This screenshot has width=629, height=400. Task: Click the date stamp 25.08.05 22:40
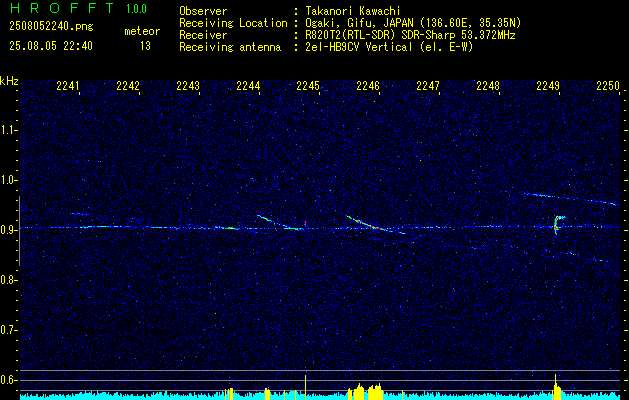tap(51, 46)
